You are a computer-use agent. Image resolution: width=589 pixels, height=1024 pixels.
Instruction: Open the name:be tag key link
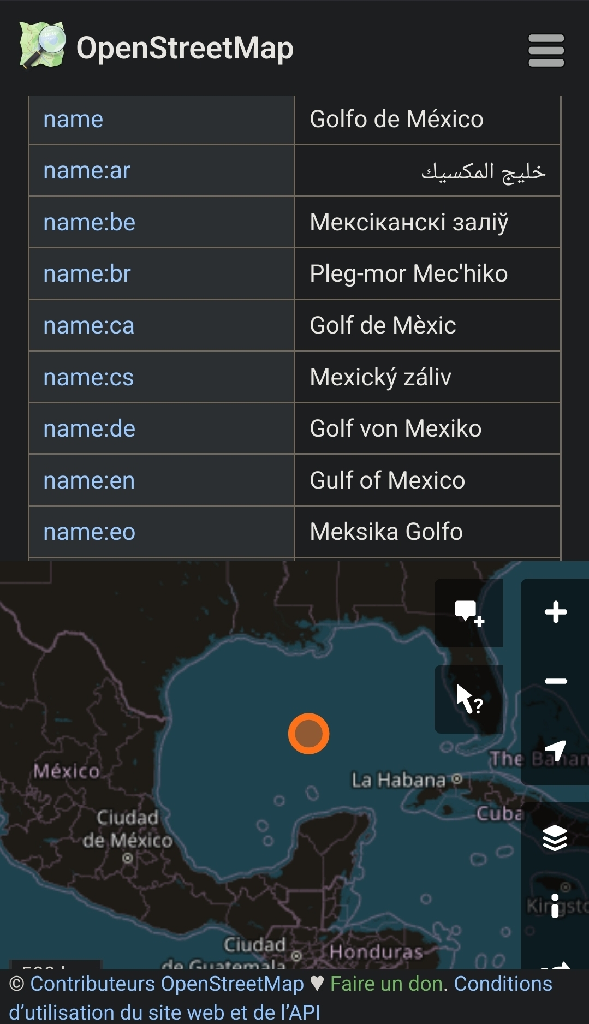pos(89,222)
